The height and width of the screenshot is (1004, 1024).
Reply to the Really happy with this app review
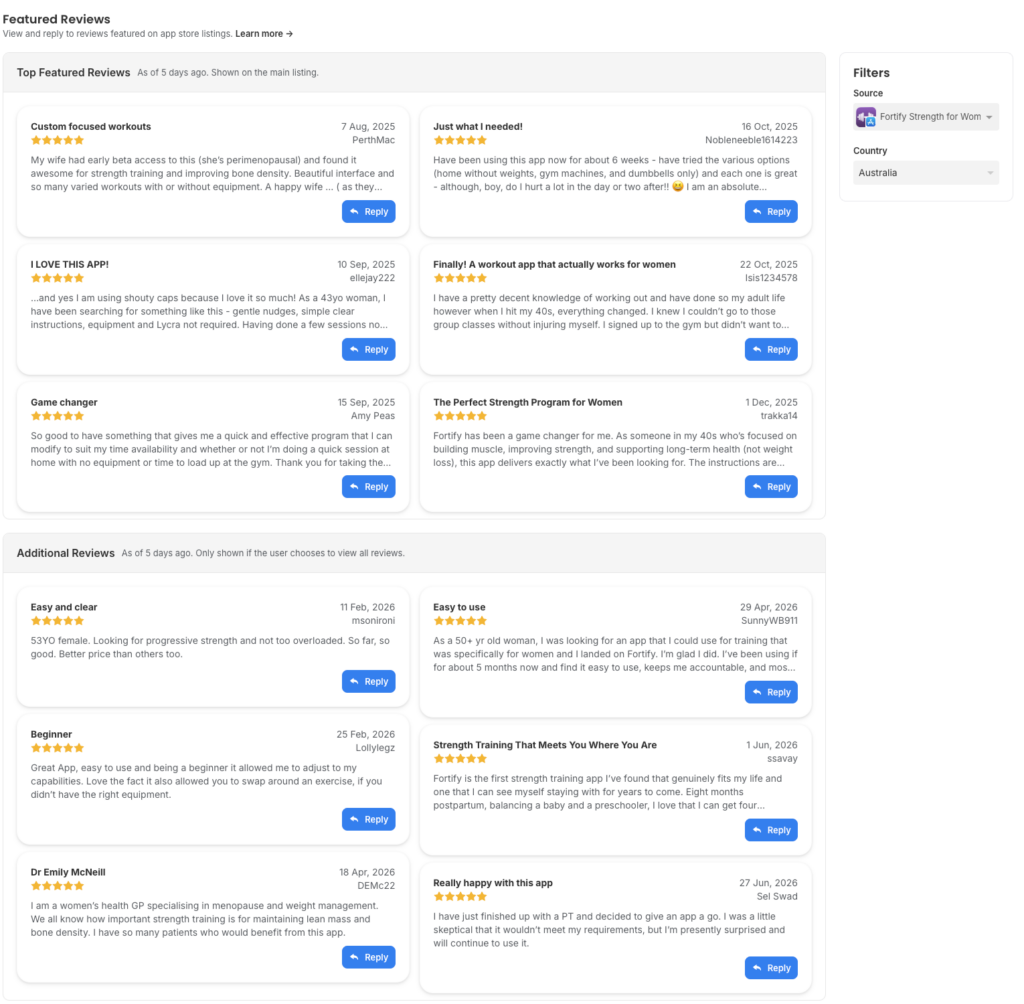[x=771, y=968]
